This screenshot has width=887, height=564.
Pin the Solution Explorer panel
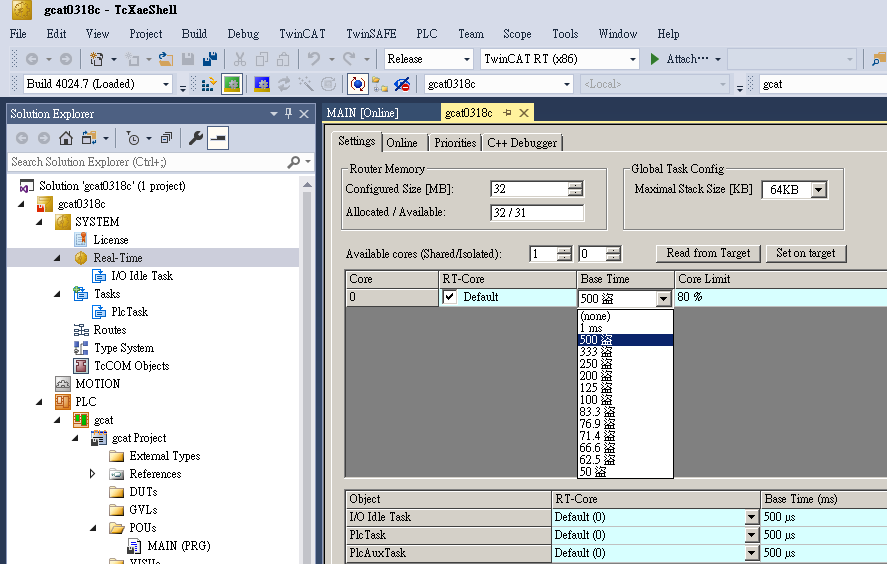coord(289,114)
